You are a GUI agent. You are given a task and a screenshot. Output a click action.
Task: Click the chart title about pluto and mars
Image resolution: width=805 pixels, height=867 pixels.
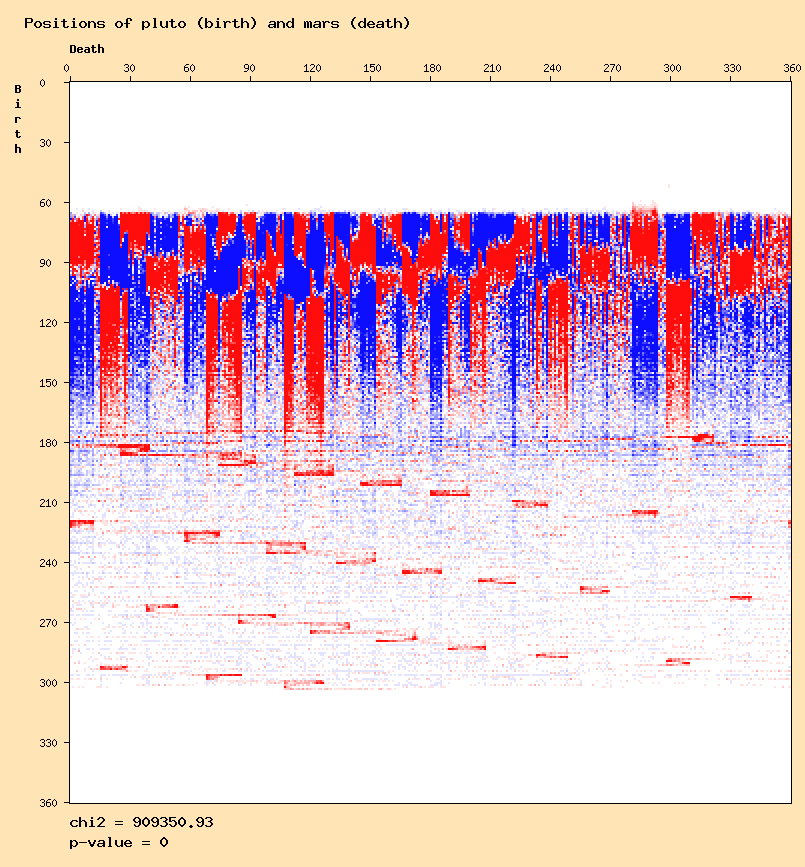click(217, 23)
